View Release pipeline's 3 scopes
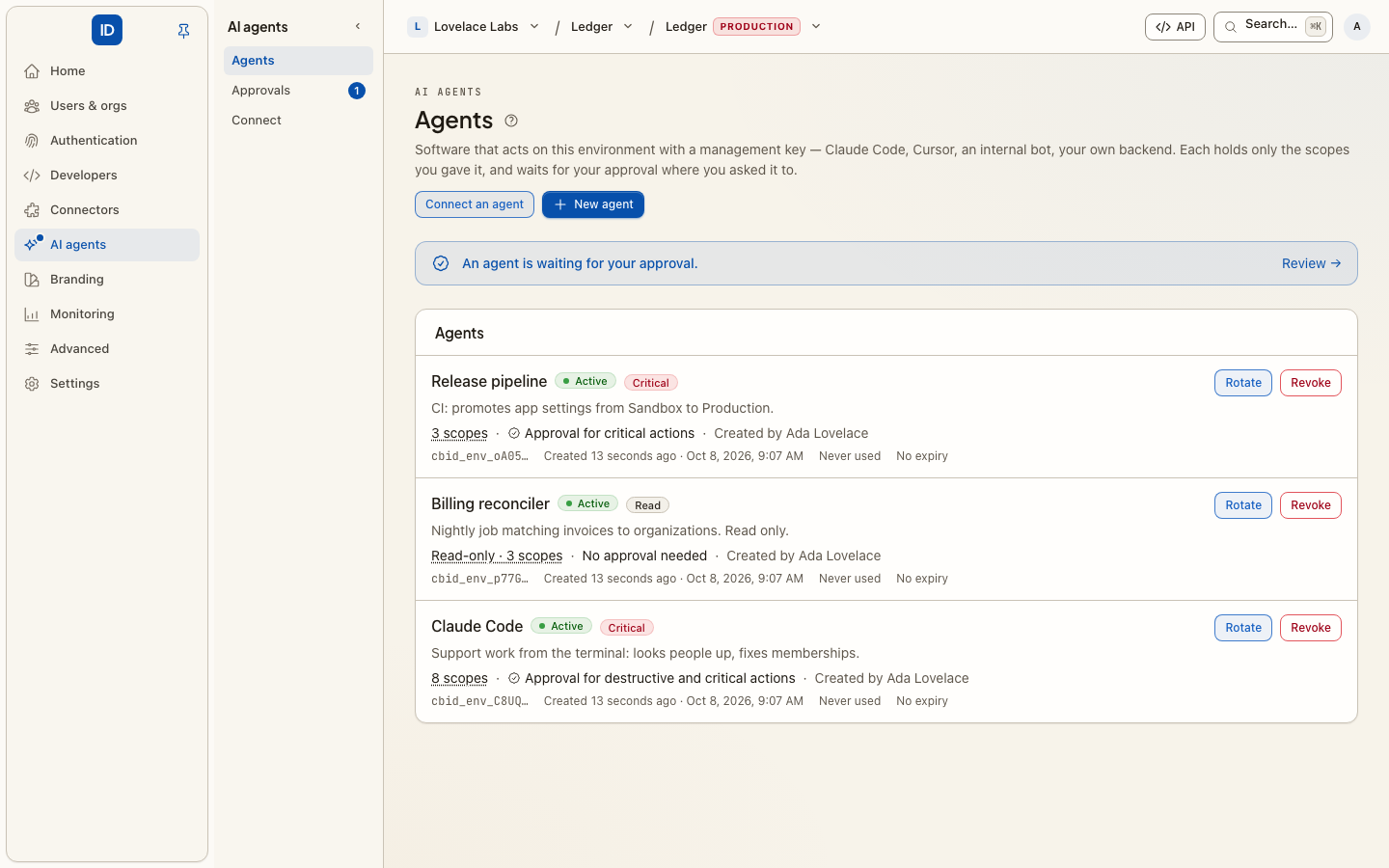The width and height of the screenshot is (1389, 868). [459, 434]
